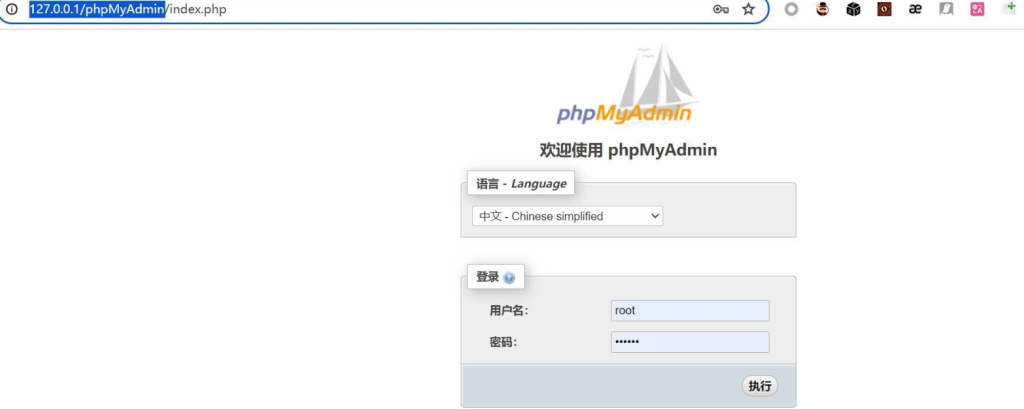Open the æ extension icon
This screenshot has width=1024, height=409.
pos(914,9)
